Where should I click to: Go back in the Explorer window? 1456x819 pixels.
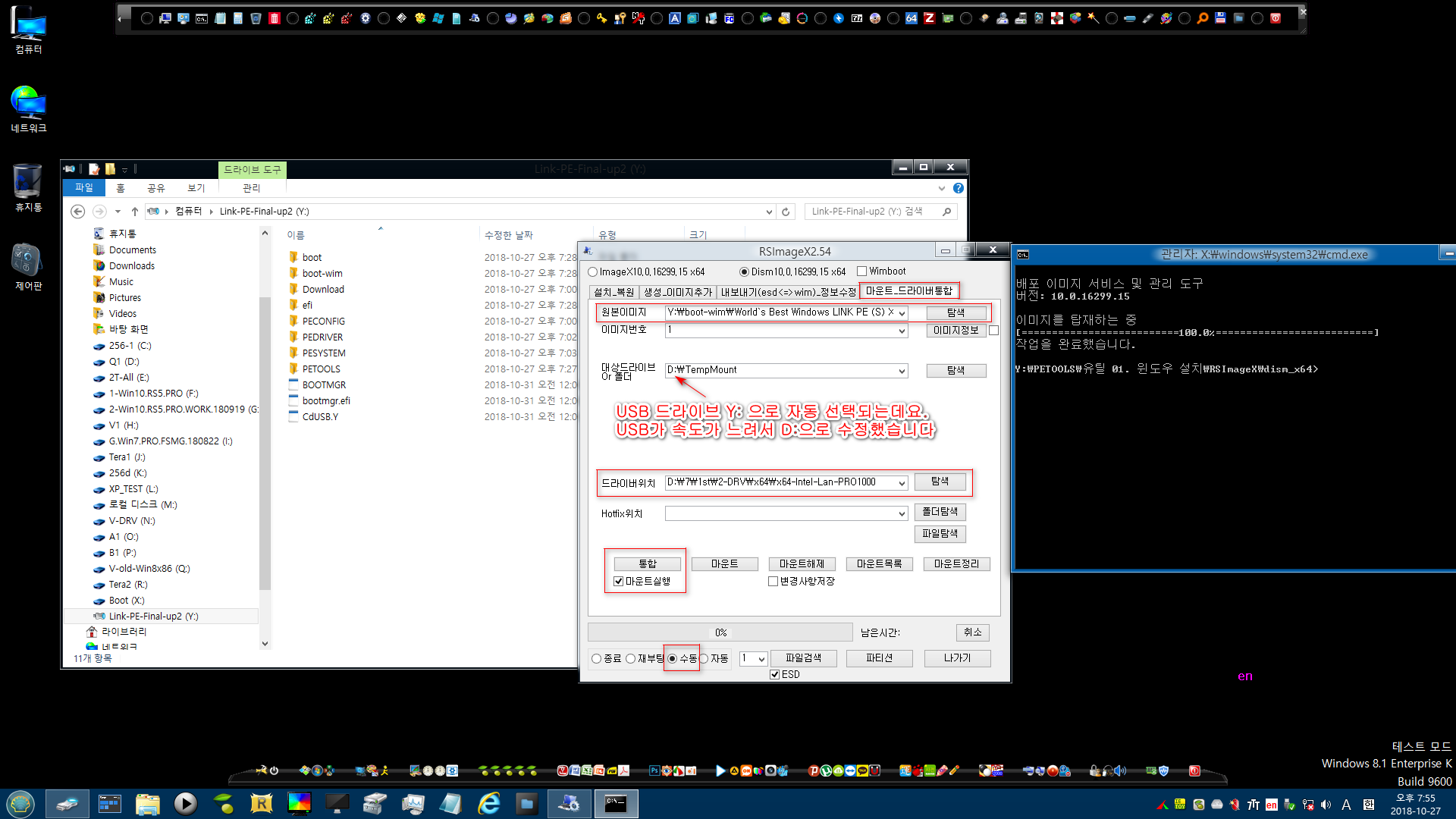pos(78,212)
